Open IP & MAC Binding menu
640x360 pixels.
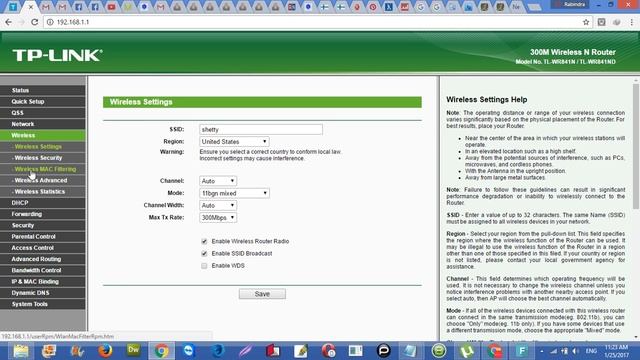pos(43,282)
